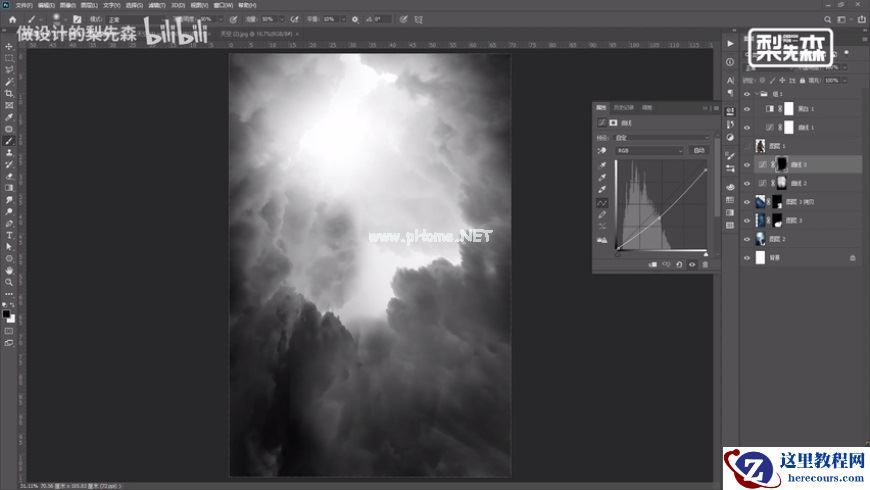Open the Info panel icon
870x490 pixels.
coord(730,62)
